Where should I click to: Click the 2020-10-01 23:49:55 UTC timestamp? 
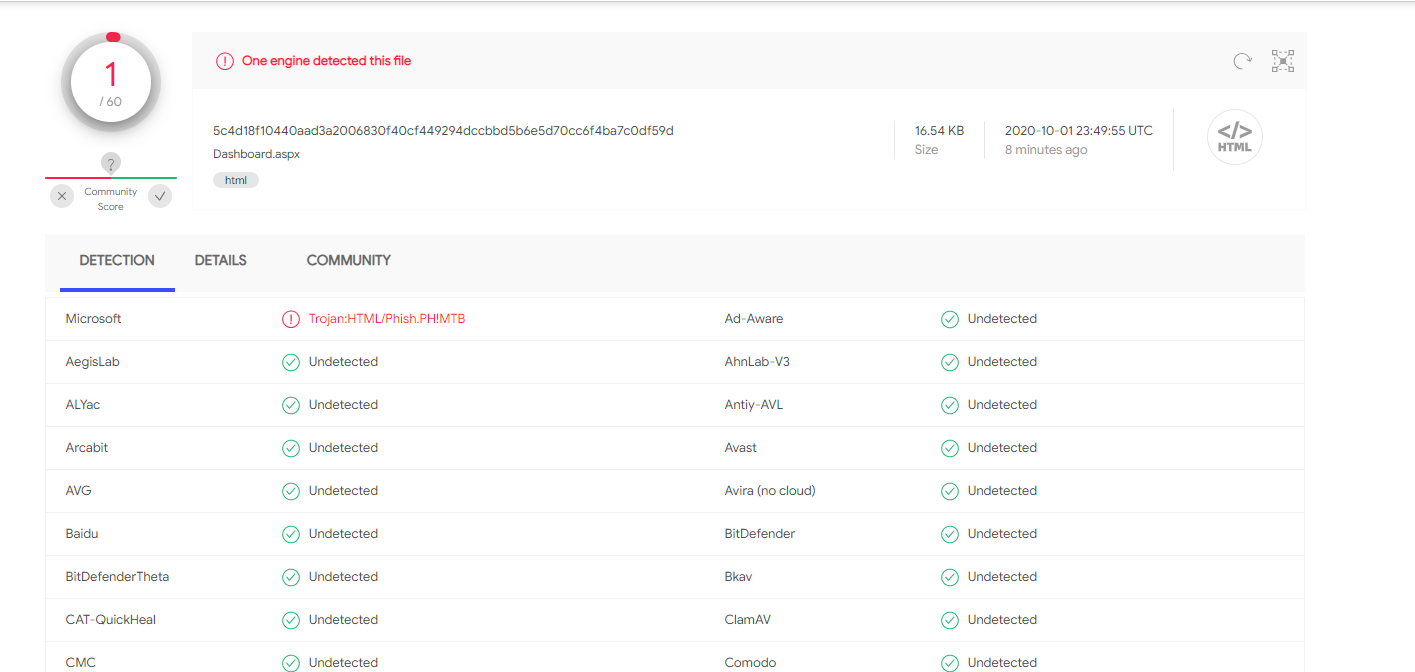[x=1079, y=131]
